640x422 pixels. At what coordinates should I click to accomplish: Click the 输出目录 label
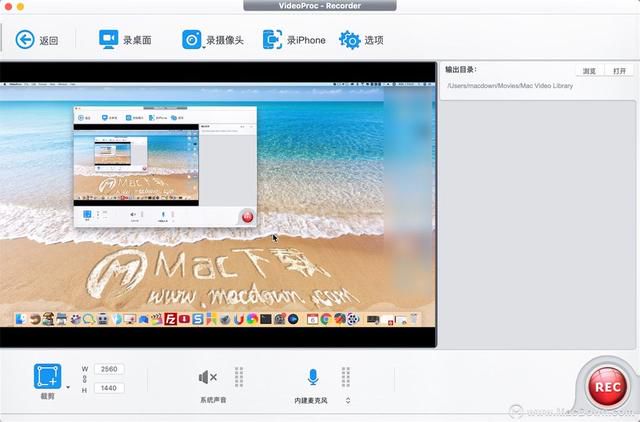pyautogui.click(x=461, y=69)
